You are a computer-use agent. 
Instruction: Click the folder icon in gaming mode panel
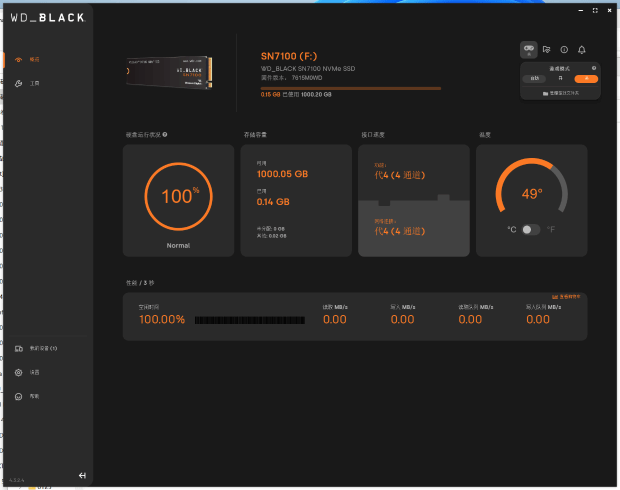click(x=545, y=93)
